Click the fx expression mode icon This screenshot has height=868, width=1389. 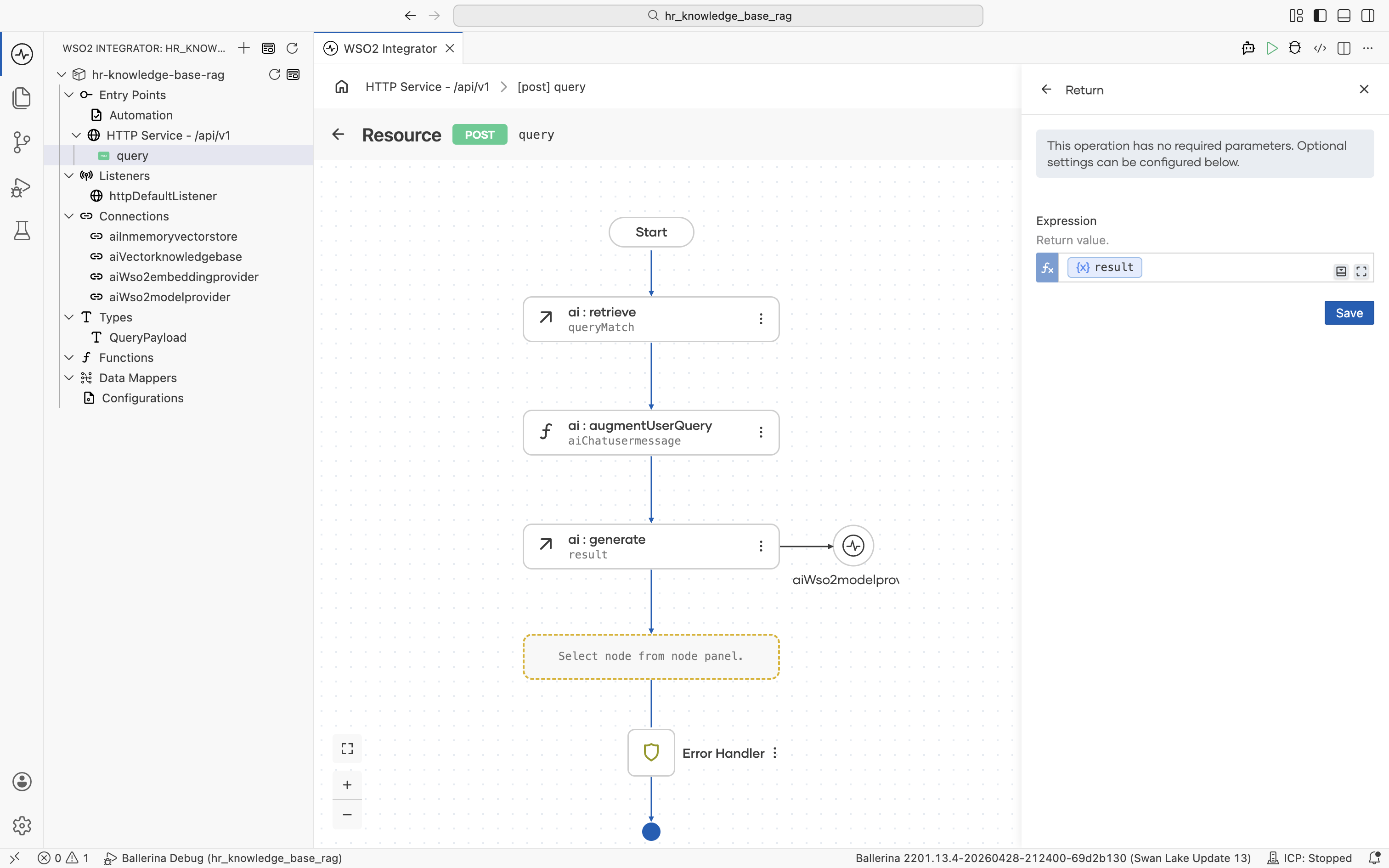[x=1047, y=267]
